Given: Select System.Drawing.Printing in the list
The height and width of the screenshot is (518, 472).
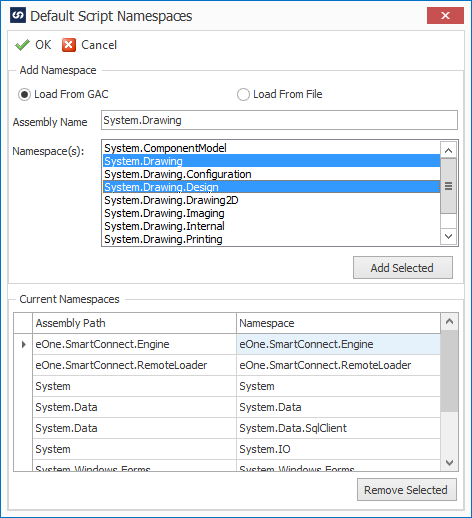Looking at the screenshot, I should click(x=271, y=239).
